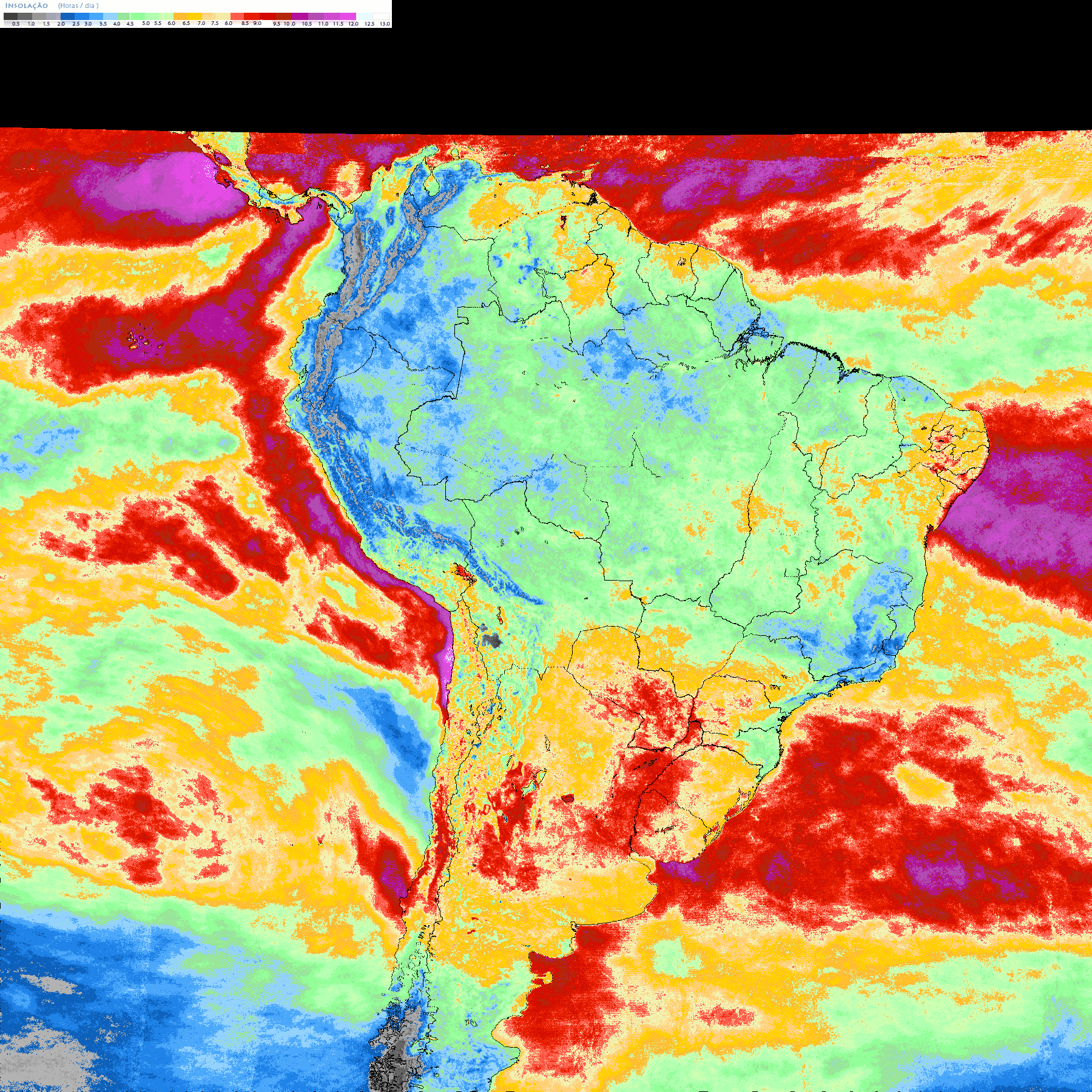This screenshot has width=1092, height=1092.
Task: Select the white legend swatch above 13.0
Action: tap(381, 16)
